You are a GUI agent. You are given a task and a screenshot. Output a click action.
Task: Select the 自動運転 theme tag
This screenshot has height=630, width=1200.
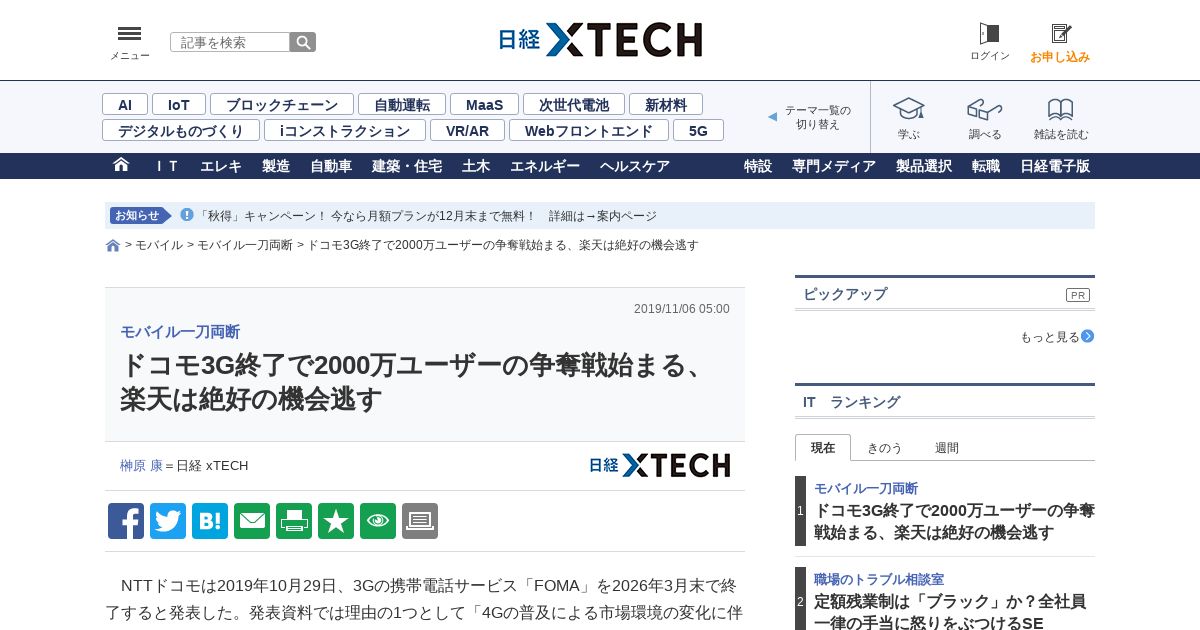click(402, 104)
